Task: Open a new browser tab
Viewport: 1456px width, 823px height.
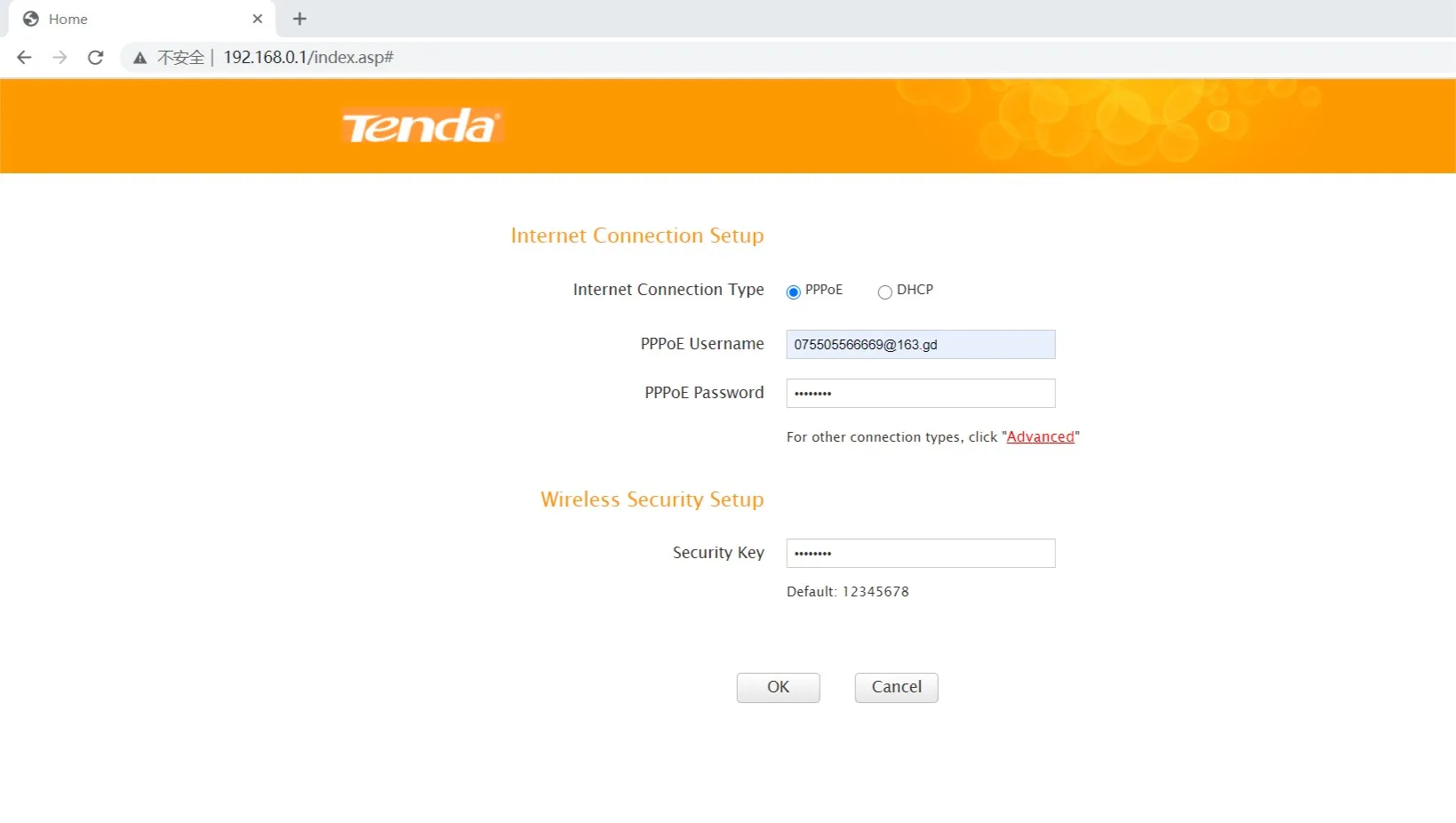Action: pyautogui.click(x=300, y=19)
